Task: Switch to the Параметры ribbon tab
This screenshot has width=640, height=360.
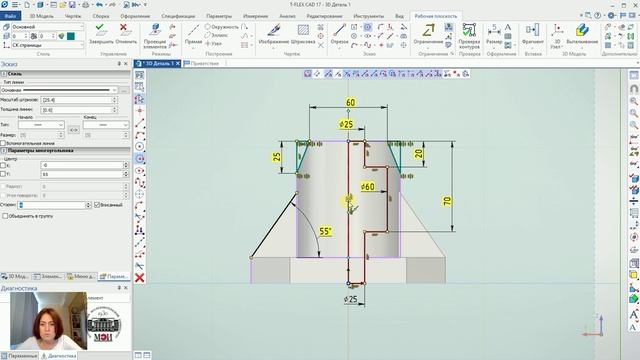Action: 219,16
